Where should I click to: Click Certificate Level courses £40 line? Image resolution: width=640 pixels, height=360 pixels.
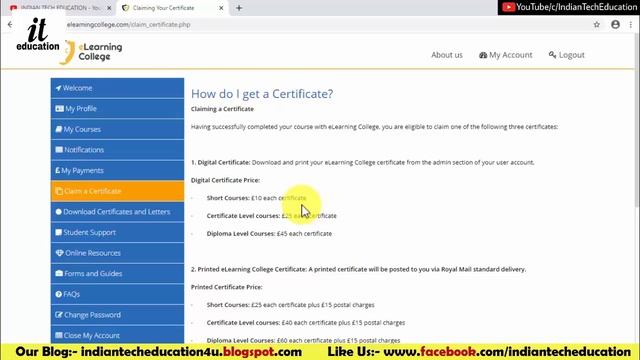(x=306, y=322)
